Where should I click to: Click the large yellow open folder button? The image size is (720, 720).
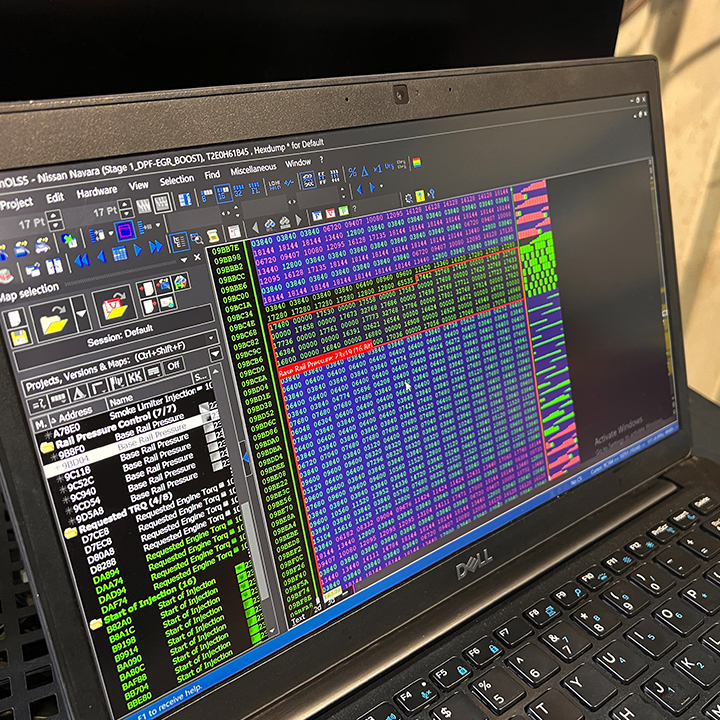(x=53, y=321)
